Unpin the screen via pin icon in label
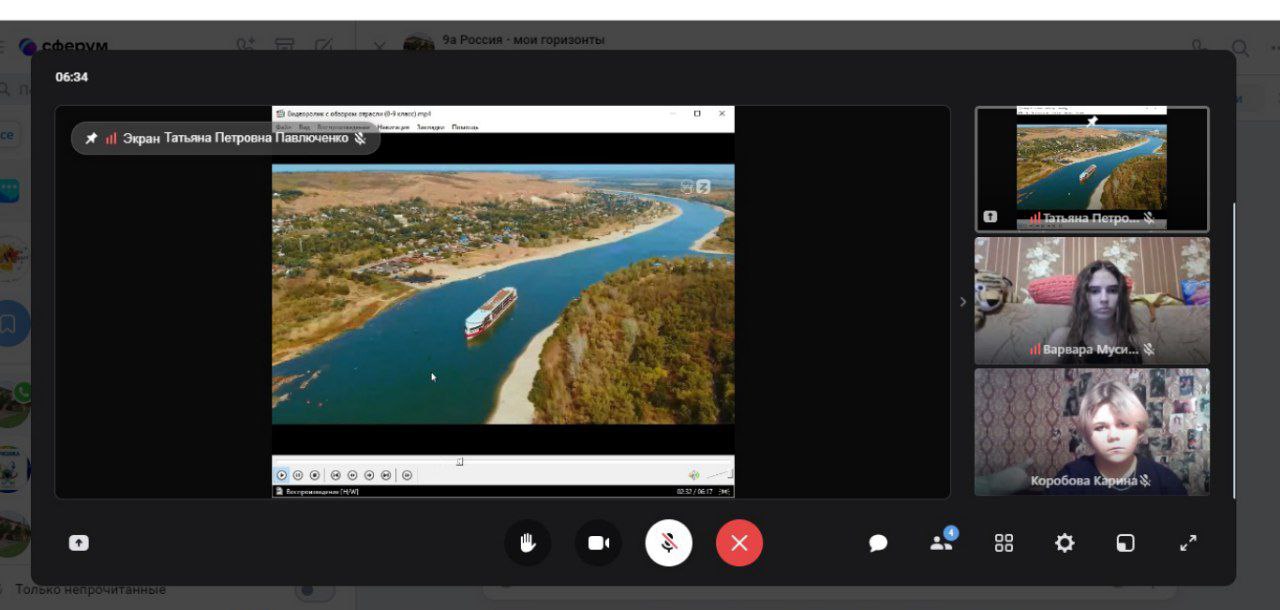Image resolution: width=1280 pixels, height=610 pixels. point(91,138)
